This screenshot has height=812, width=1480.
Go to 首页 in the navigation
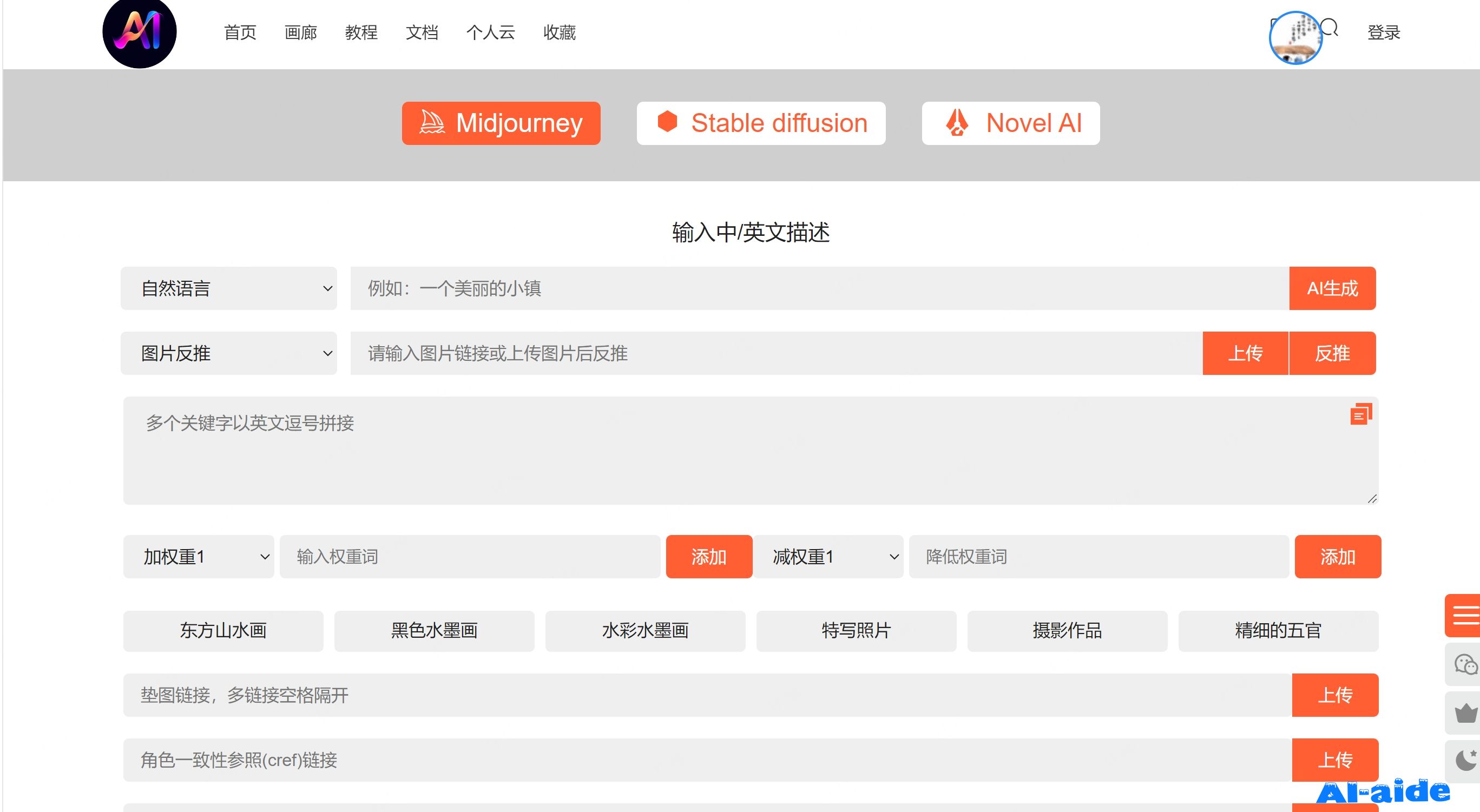click(x=240, y=32)
